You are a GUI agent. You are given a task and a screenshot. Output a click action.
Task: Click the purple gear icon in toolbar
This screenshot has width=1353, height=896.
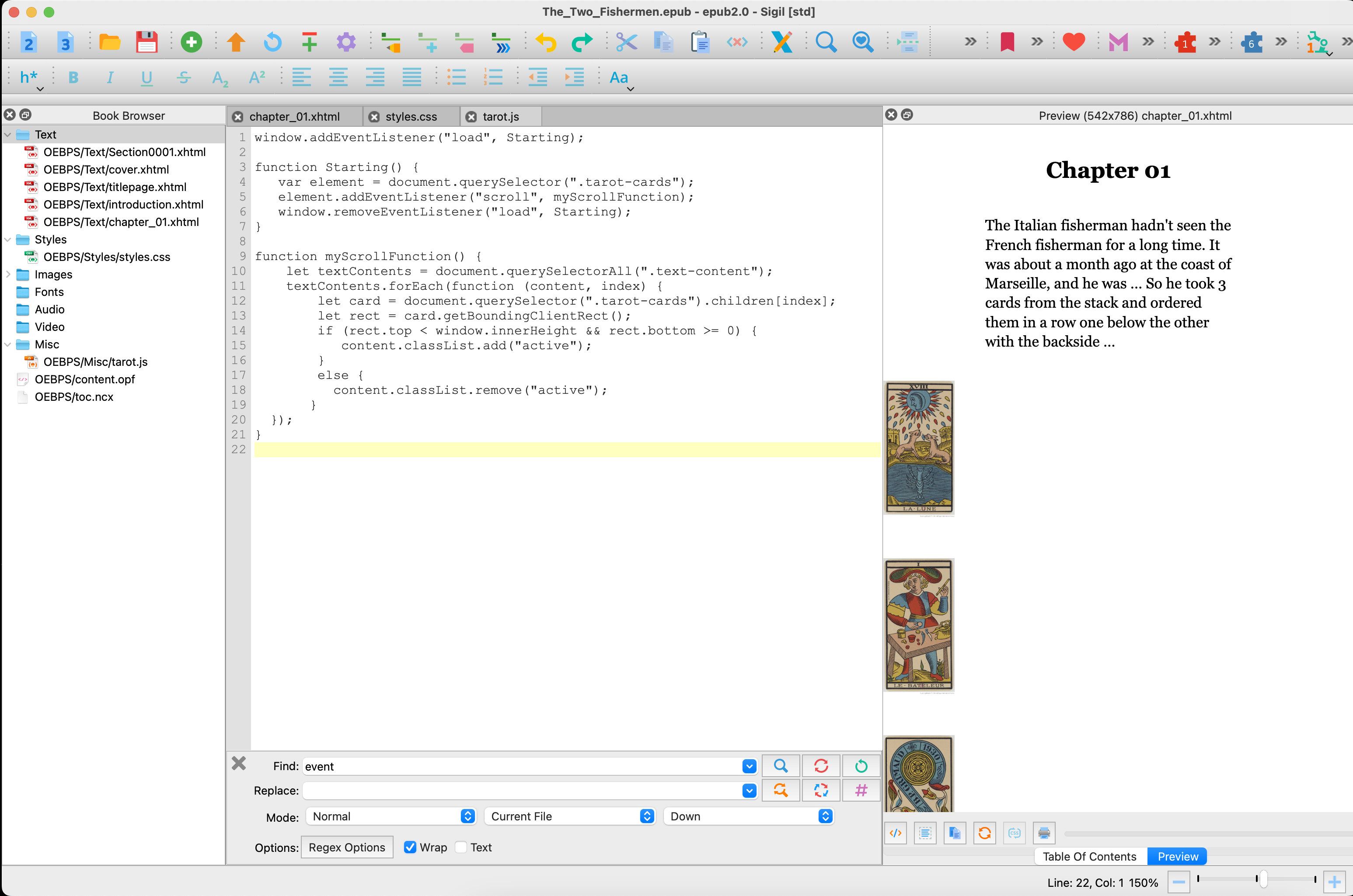[x=346, y=42]
